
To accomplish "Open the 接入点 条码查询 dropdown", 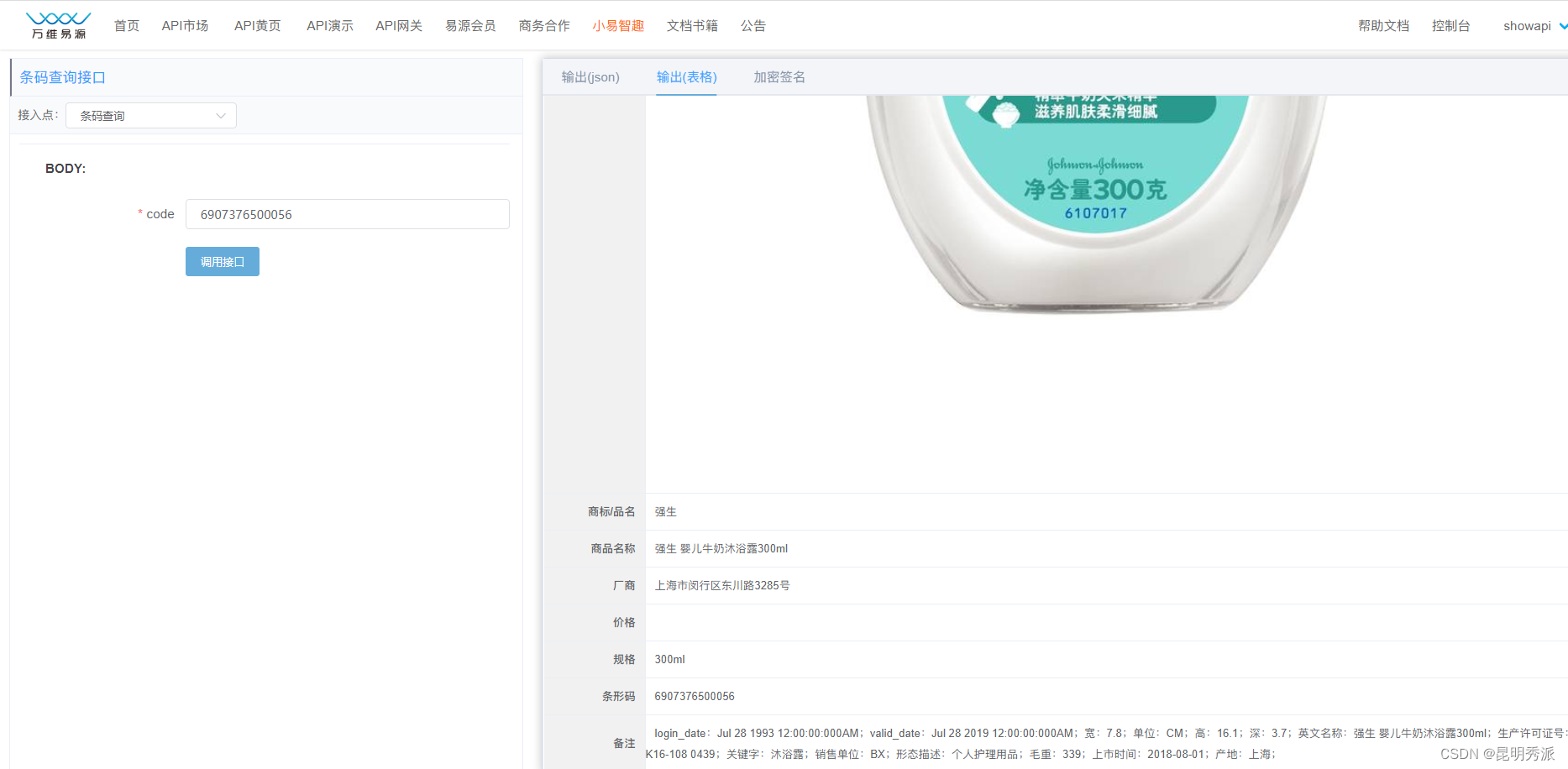I will [x=151, y=116].
